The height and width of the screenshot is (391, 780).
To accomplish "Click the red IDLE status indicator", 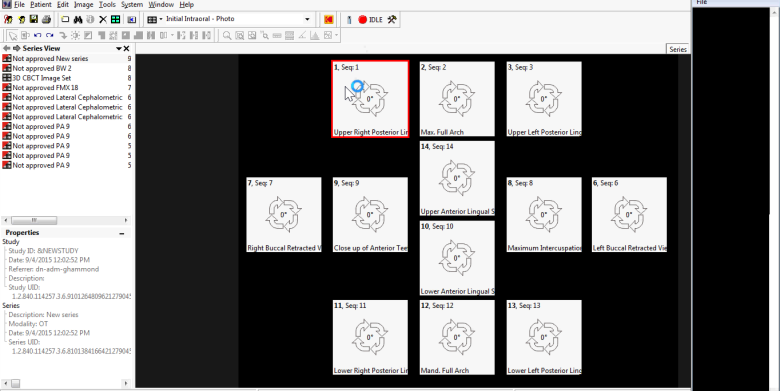I will pyautogui.click(x=370, y=19).
